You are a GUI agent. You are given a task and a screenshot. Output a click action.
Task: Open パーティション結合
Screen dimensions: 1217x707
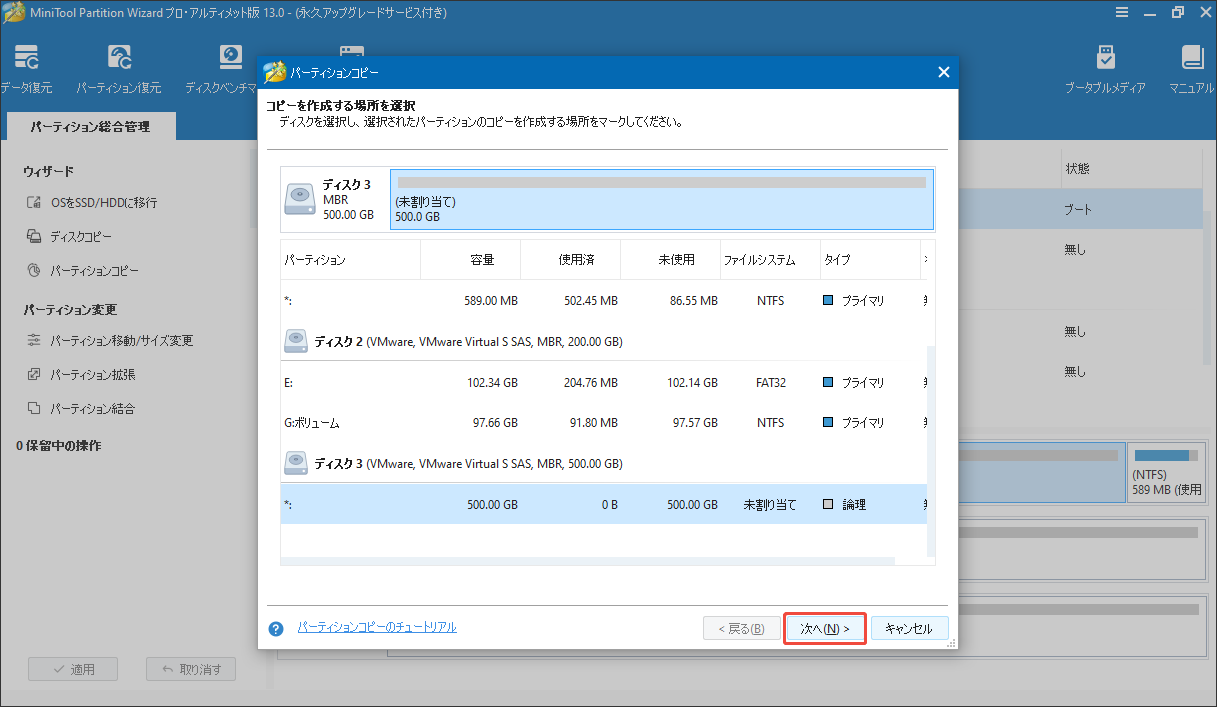click(93, 408)
